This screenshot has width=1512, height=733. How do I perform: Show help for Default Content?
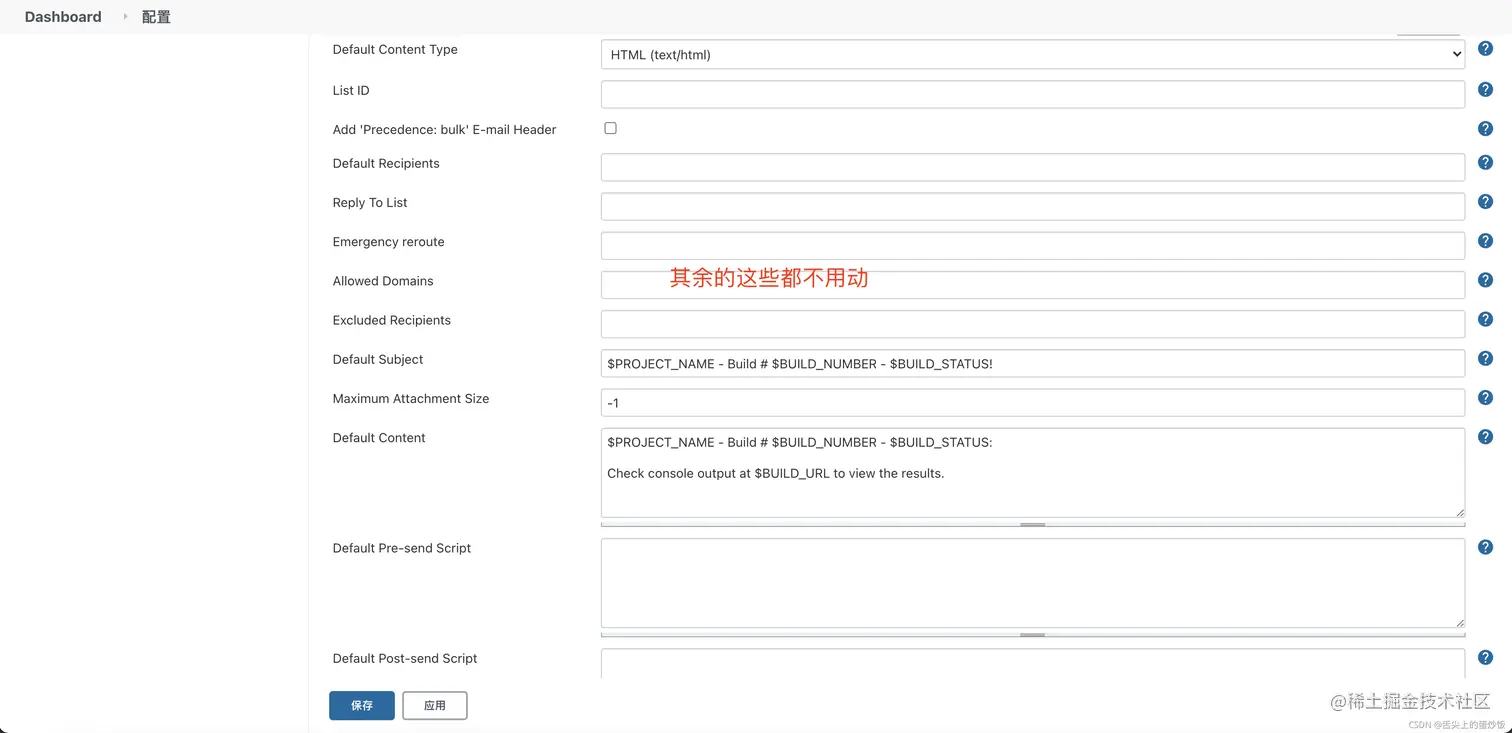[1485, 437]
